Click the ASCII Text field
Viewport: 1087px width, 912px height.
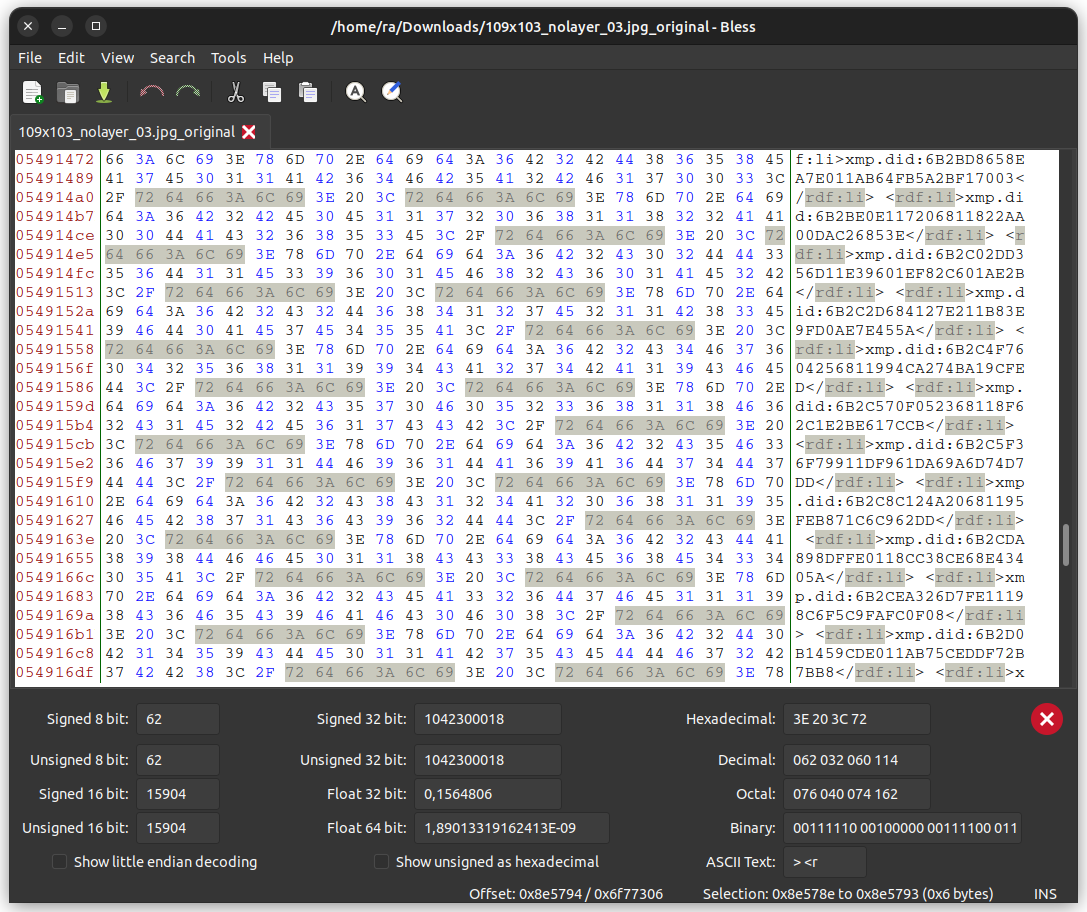(825, 861)
